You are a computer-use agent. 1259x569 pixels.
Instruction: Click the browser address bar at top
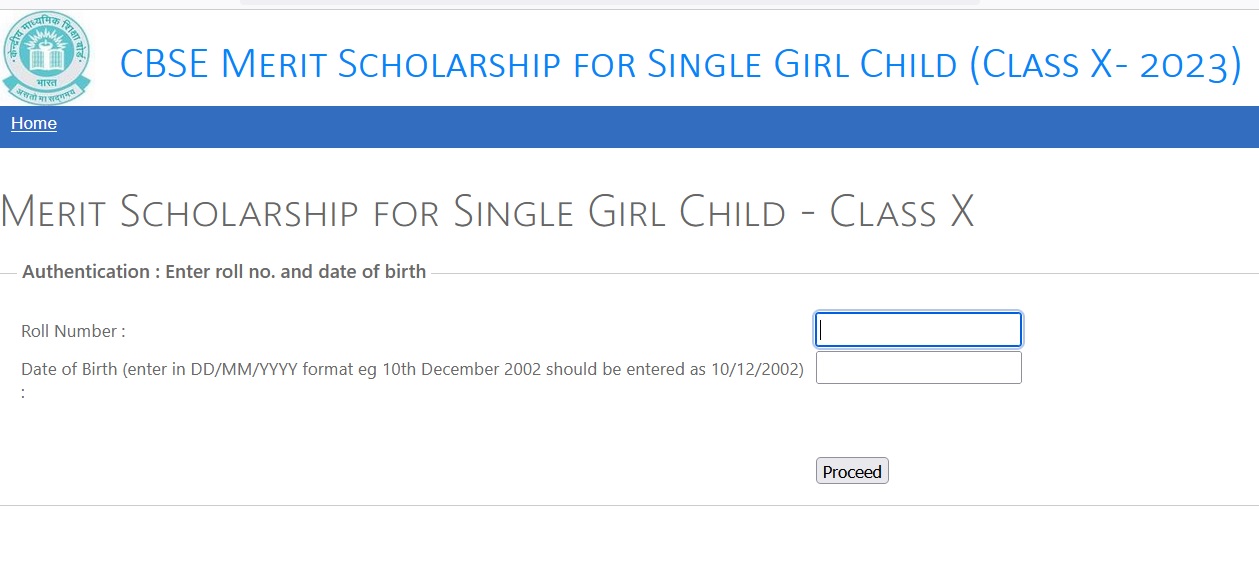pos(610,3)
